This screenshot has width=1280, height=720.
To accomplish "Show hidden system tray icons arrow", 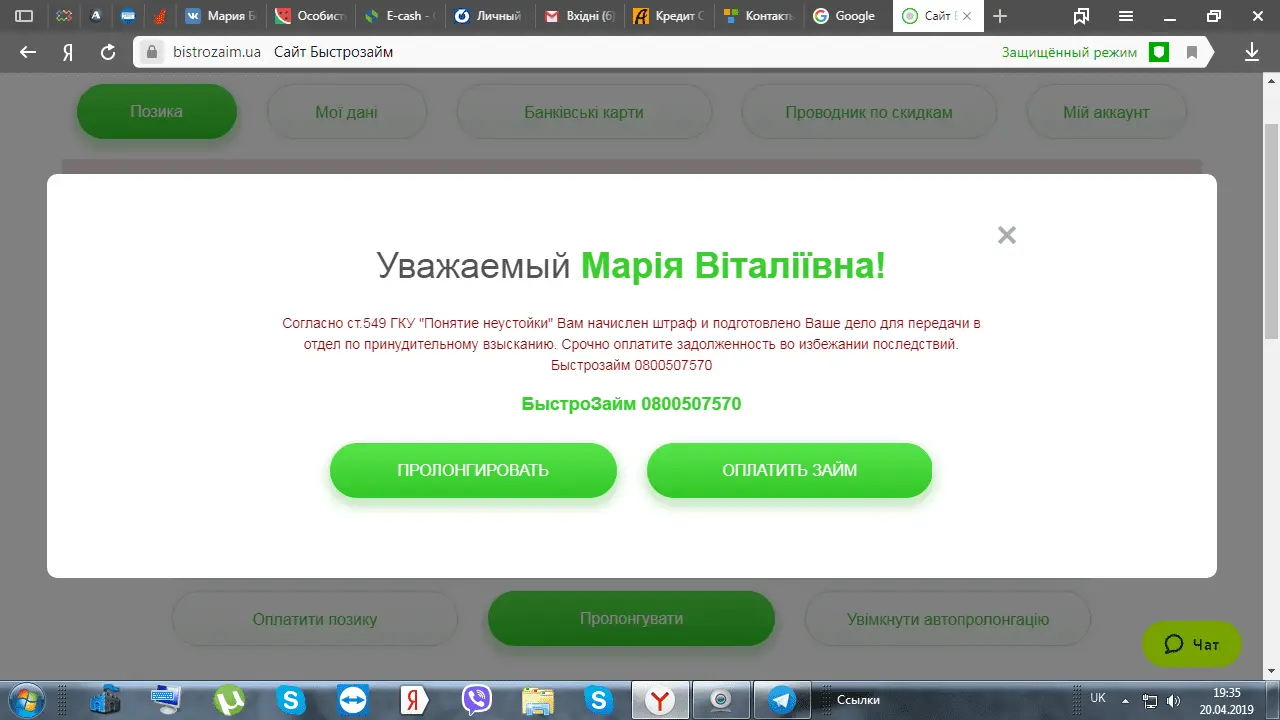I will point(1125,699).
